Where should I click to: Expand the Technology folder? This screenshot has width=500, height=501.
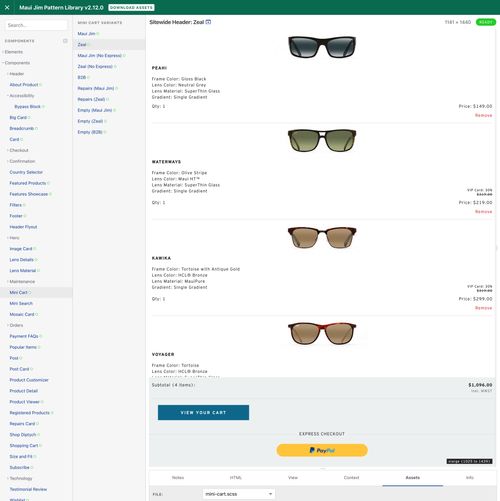(21, 478)
